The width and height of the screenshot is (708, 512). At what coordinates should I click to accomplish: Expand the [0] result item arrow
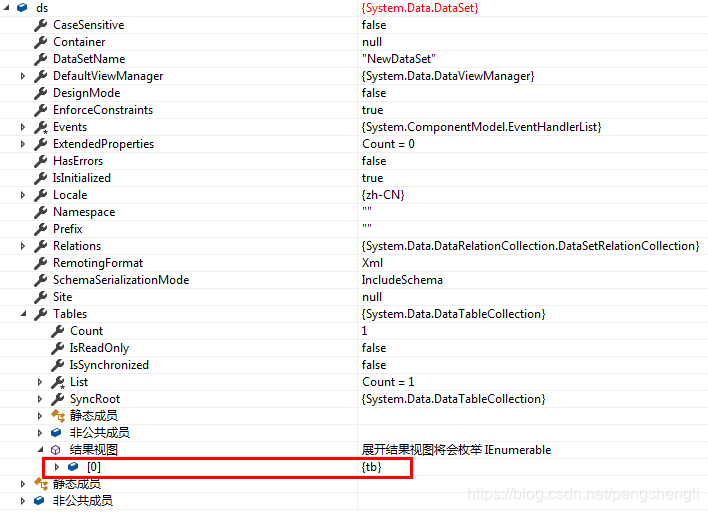[56, 467]
